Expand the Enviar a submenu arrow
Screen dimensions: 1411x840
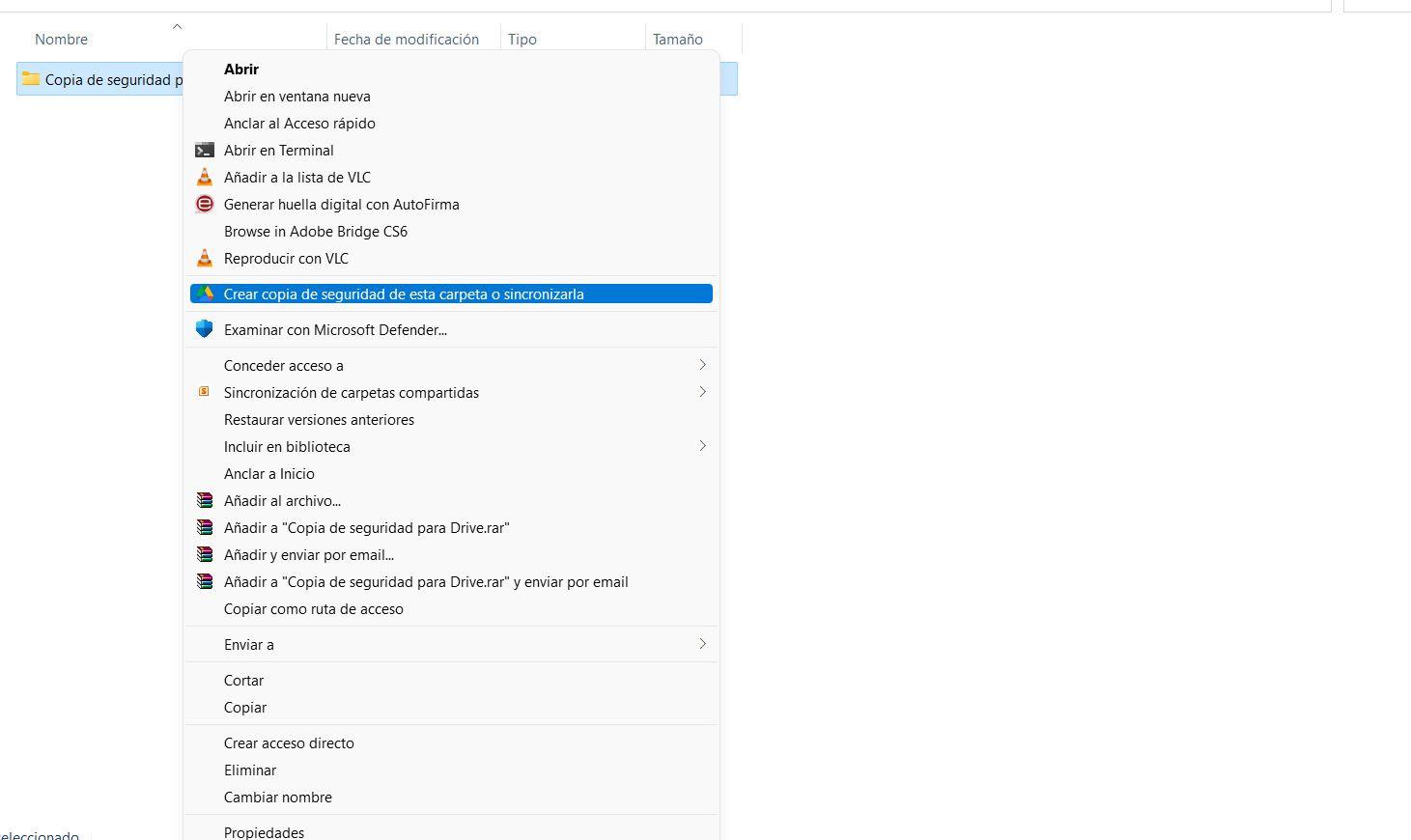[702, 644]
